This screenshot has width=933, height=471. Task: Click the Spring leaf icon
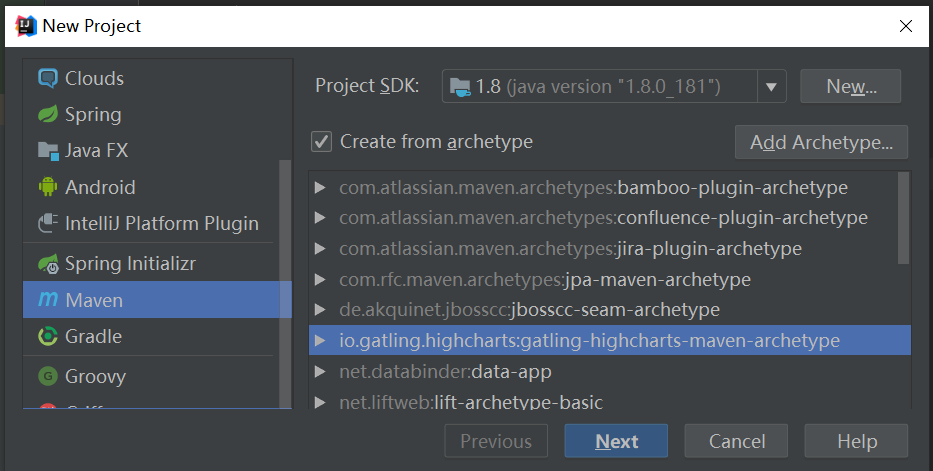click(x=47, y=115)
